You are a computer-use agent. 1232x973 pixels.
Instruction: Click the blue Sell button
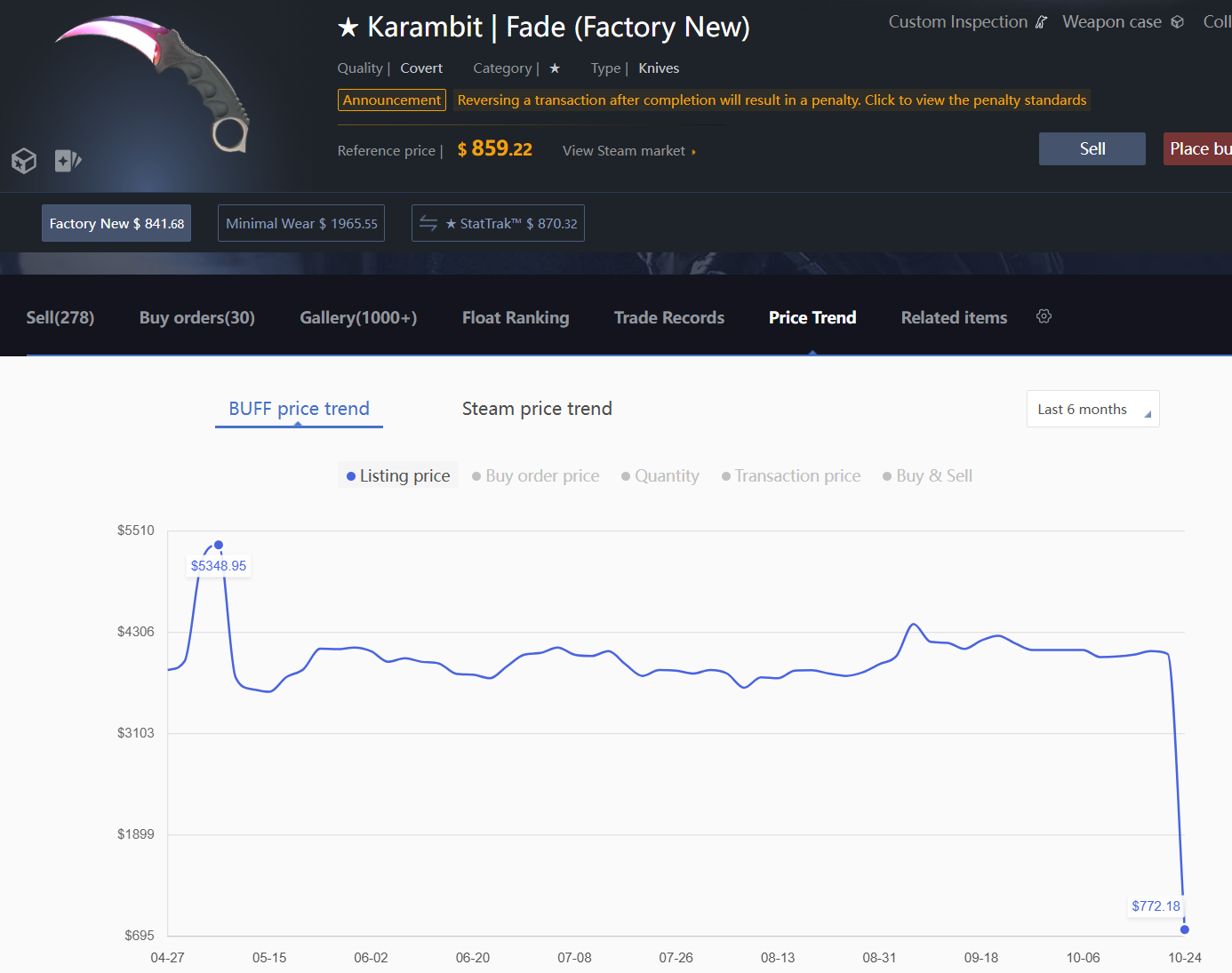[x=1092, y=148]
